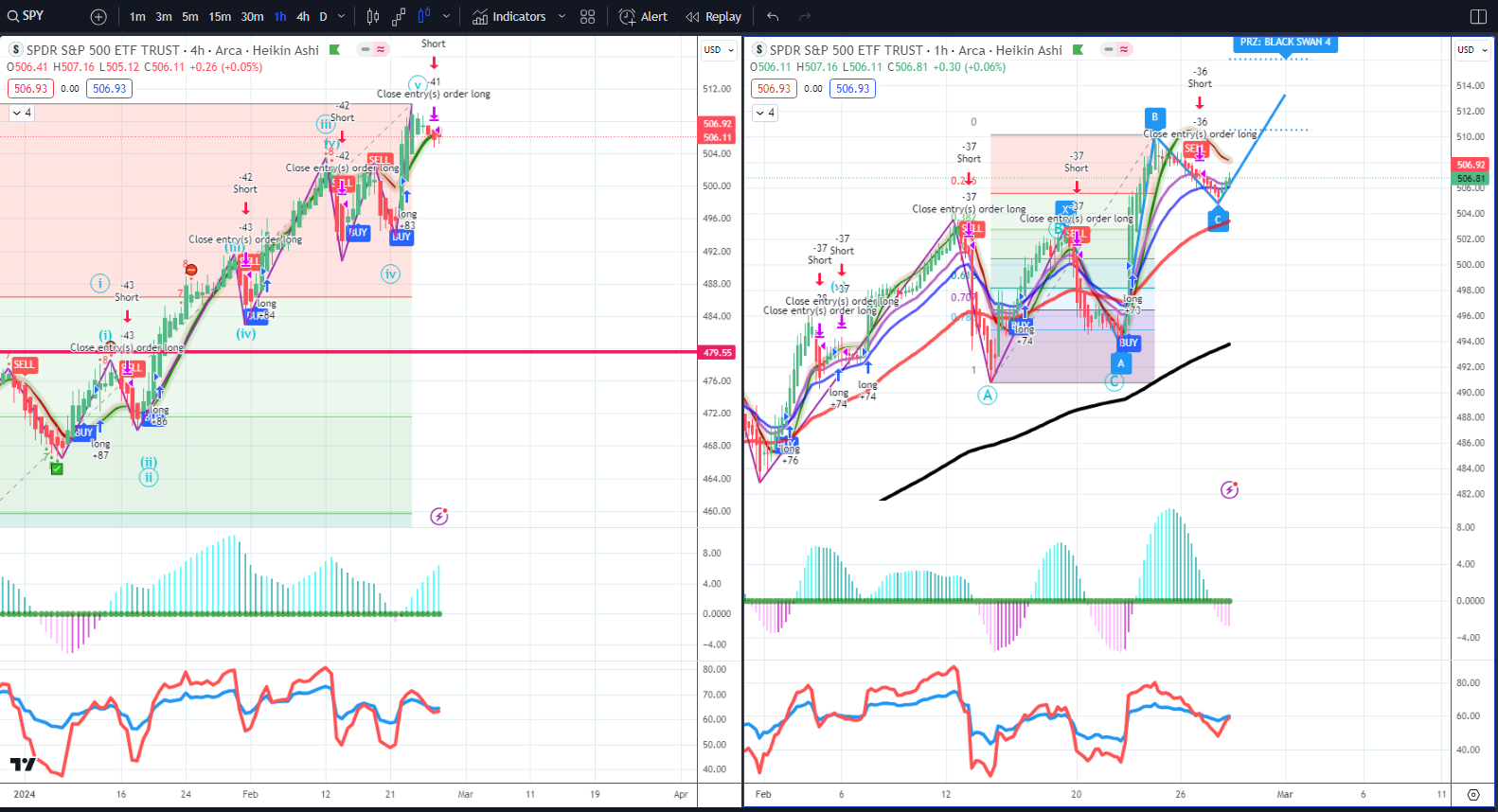Click the lightning event icon on 1h chart

point(1229,489)
